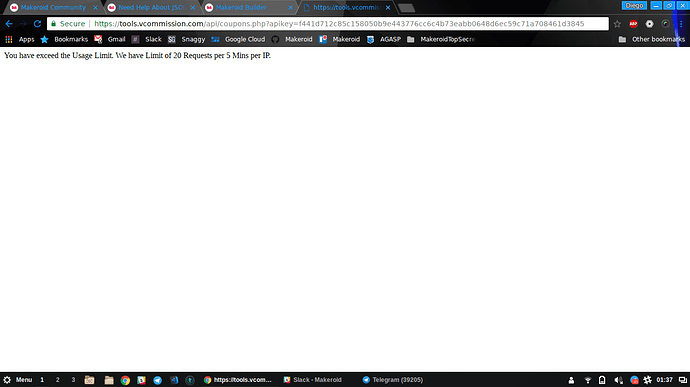690x387 pixels.
Task: Open the AGASP bookmark
Action: click(x=384, y=39)
